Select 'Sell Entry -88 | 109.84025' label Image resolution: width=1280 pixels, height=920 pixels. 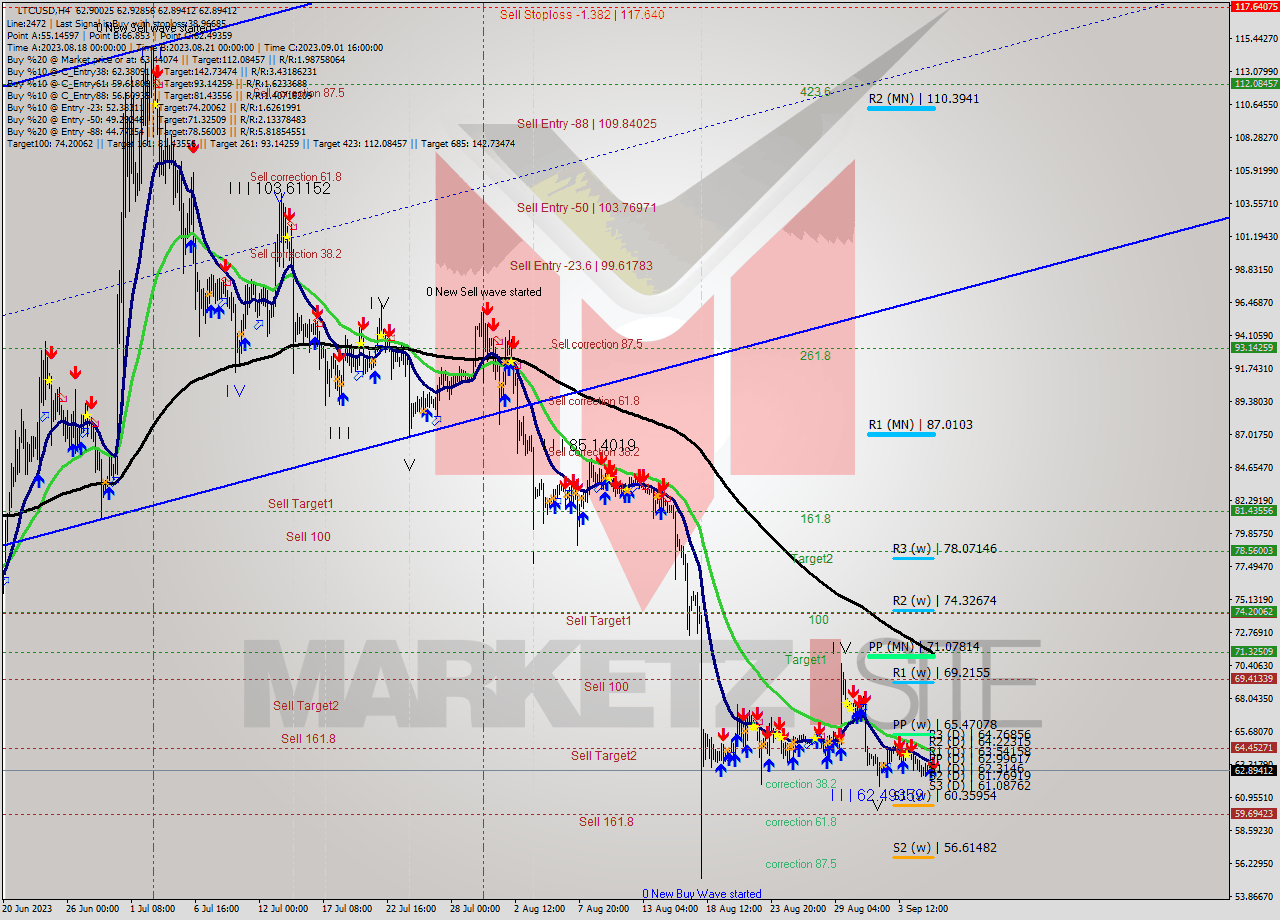point(587,124)
